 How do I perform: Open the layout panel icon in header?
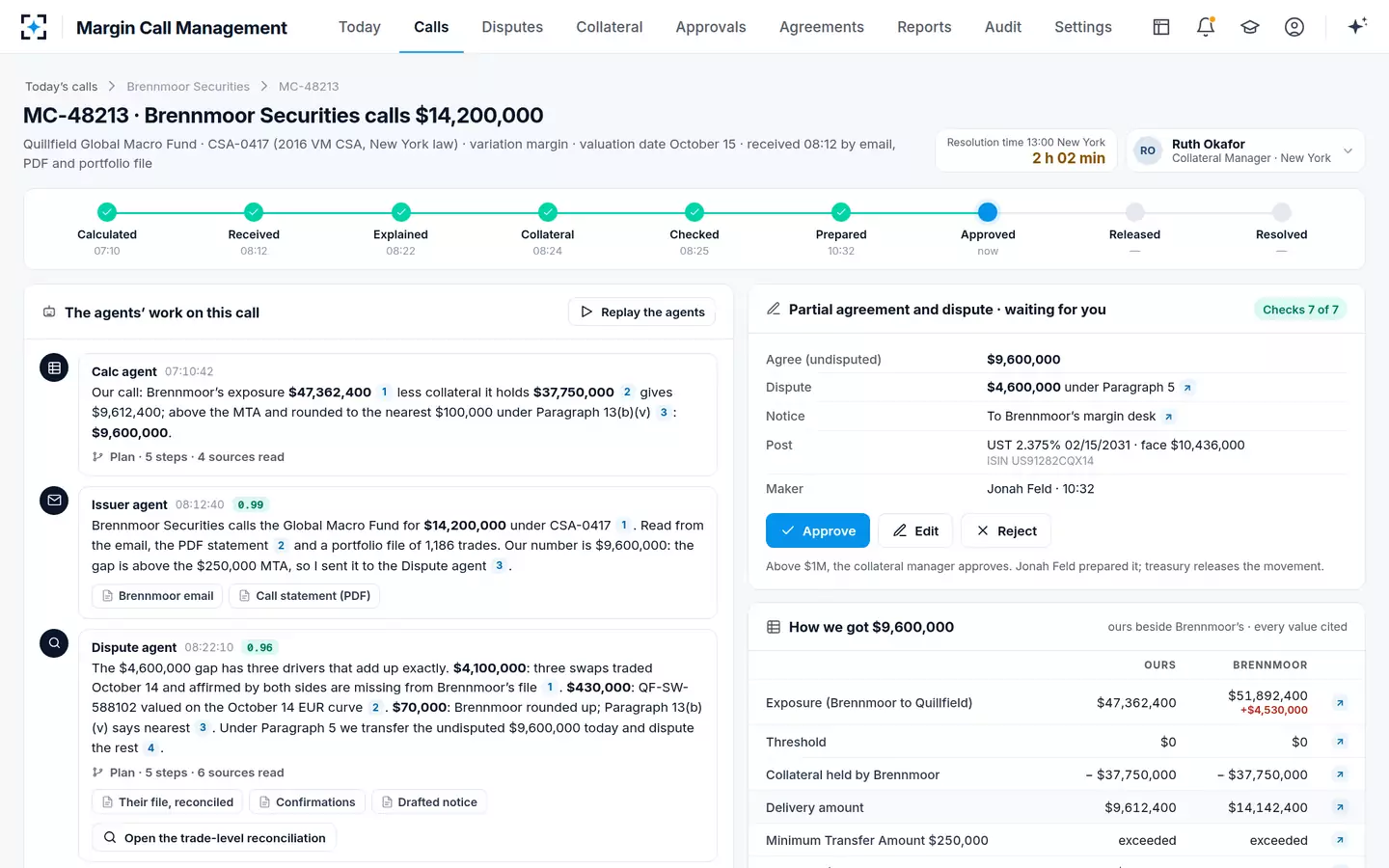point(1161,27)
